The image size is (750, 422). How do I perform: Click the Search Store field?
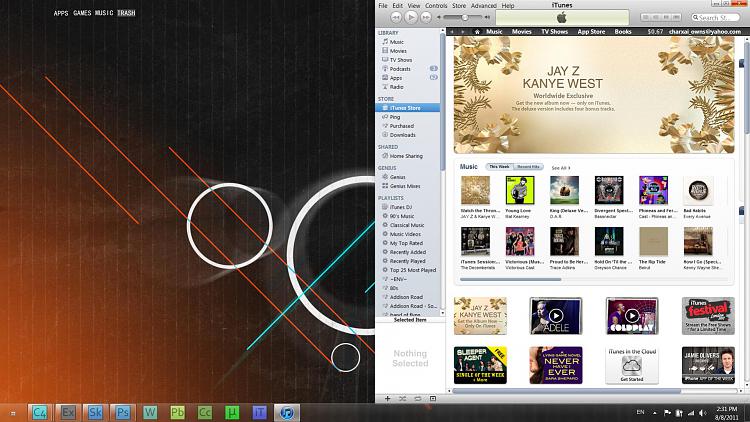pos(716,17)
